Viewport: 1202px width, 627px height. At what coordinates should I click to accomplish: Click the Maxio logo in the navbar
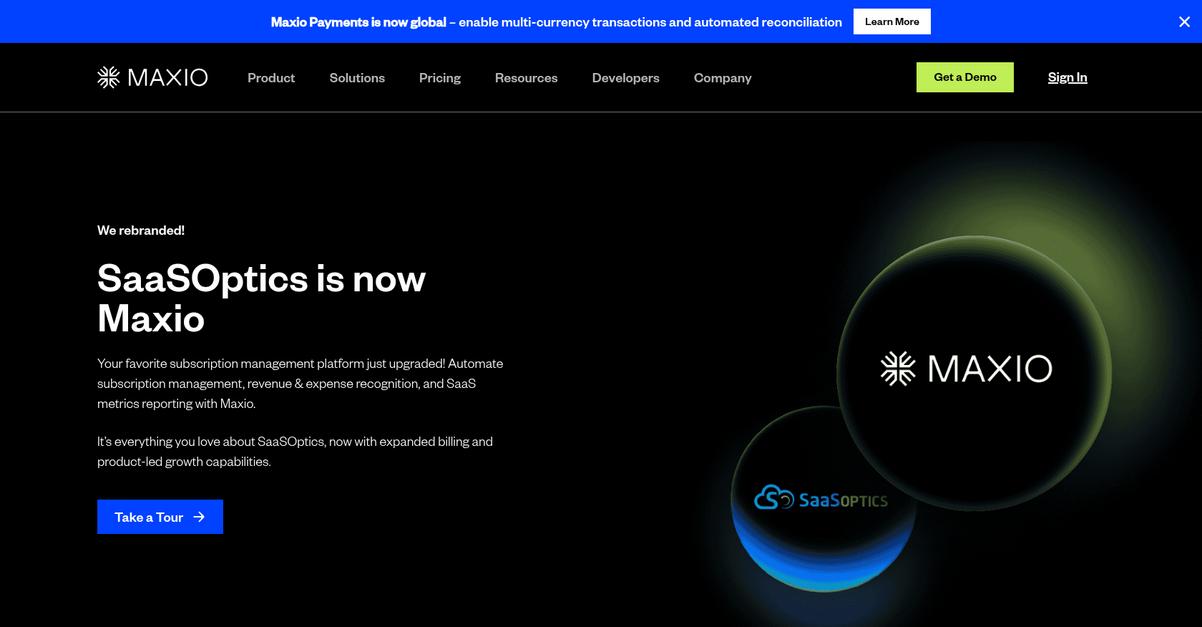(152, 77)
